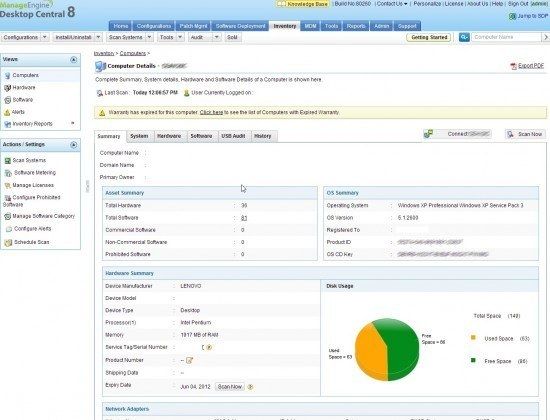Click the Alerts warning icon in Views
This screenshot has height=420, width=550.
tap(7, 112)
